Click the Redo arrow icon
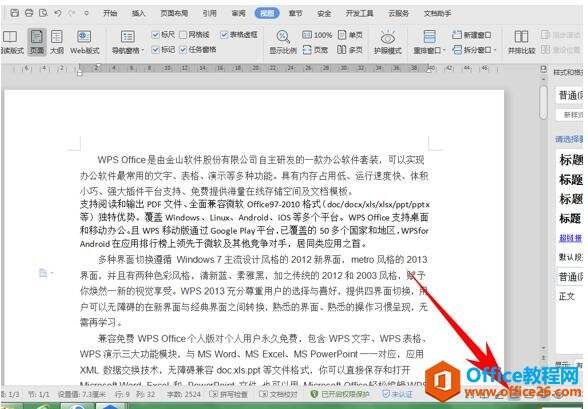Viewport: 588px width, 409px height. click(x=71, y=13)
